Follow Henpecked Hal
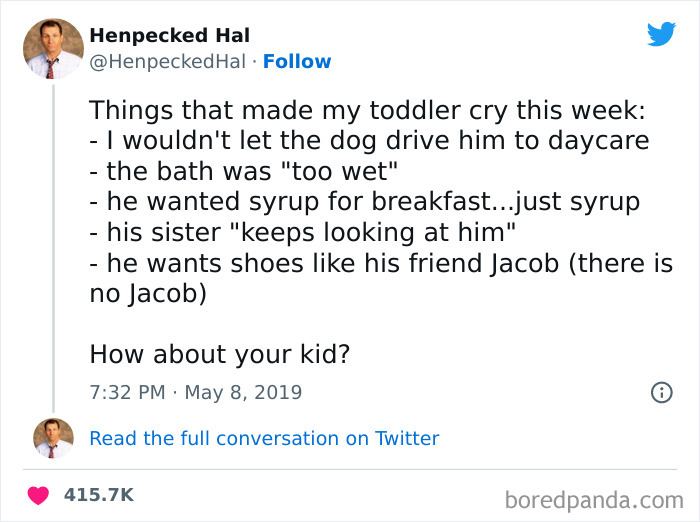 (x=297, y=62)
